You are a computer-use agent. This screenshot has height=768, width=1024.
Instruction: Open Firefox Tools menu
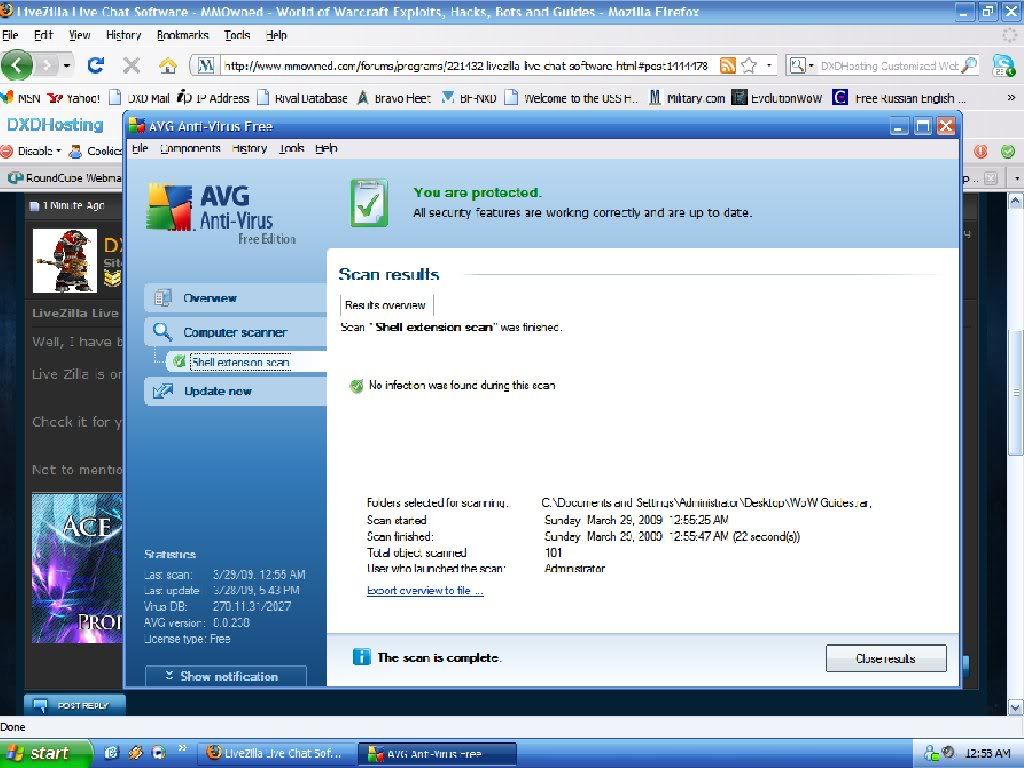[236, 35]
